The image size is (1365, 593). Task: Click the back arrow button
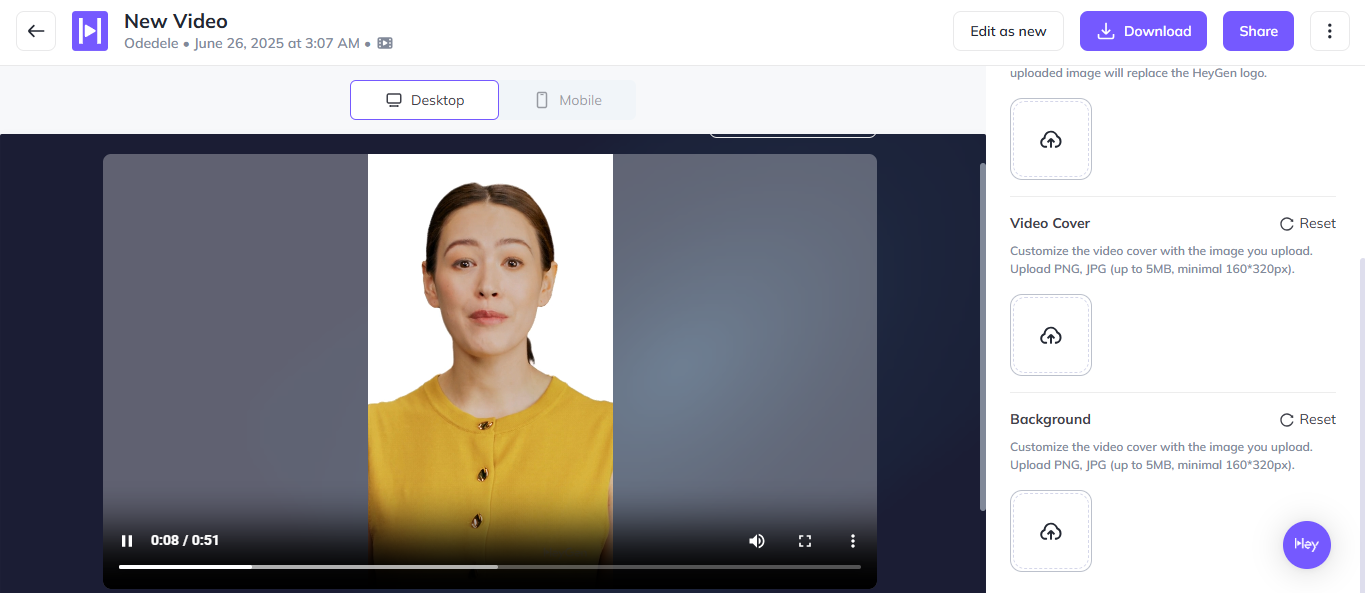pos(36,31)
